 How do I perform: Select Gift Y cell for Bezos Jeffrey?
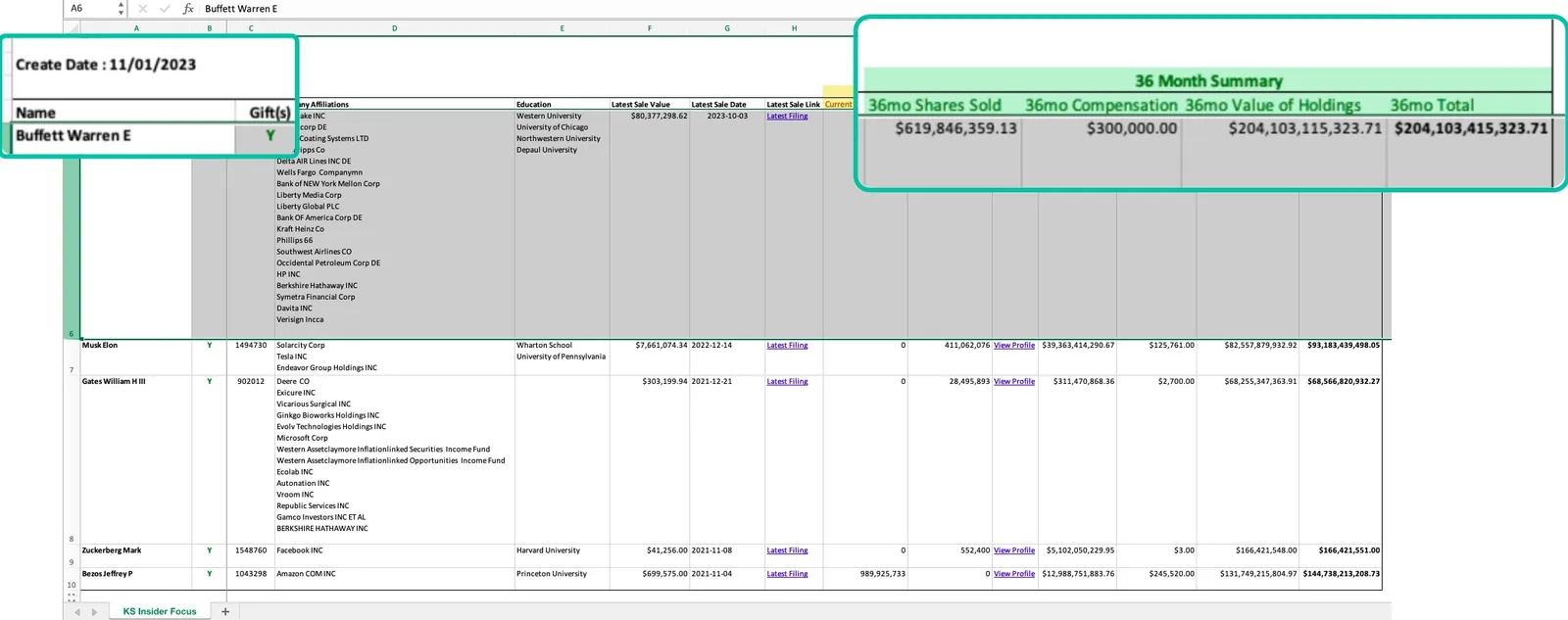coord(209,579)
